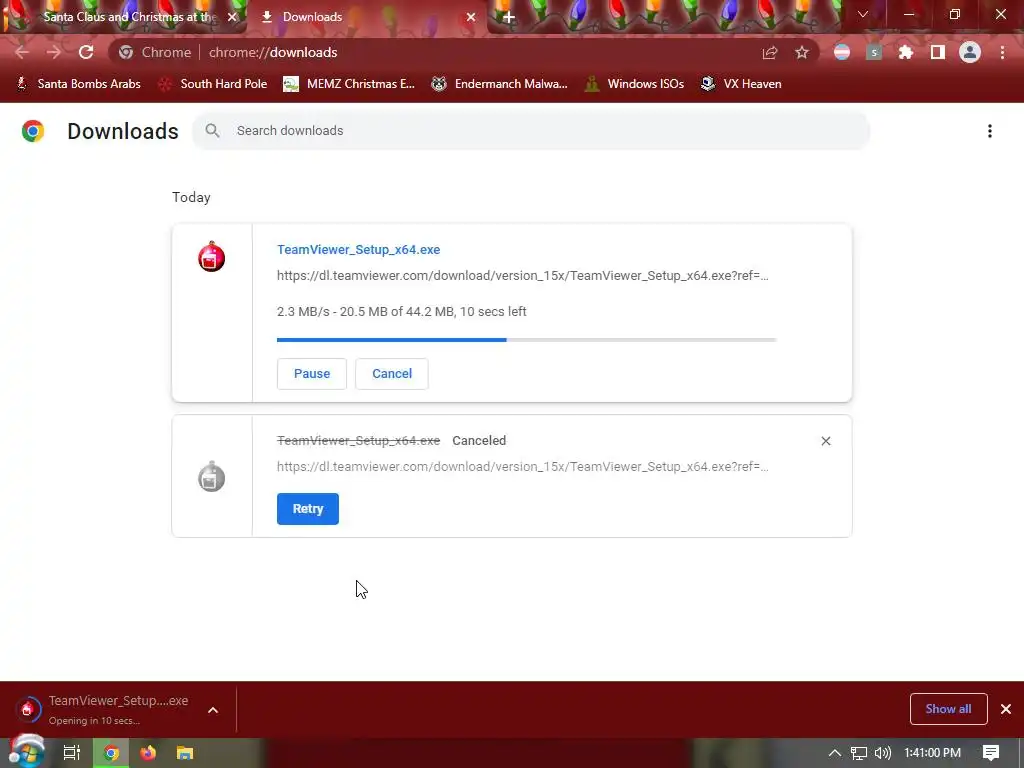
Task: Open Endermanch Malware bookmark
Action: click(499, 84)
